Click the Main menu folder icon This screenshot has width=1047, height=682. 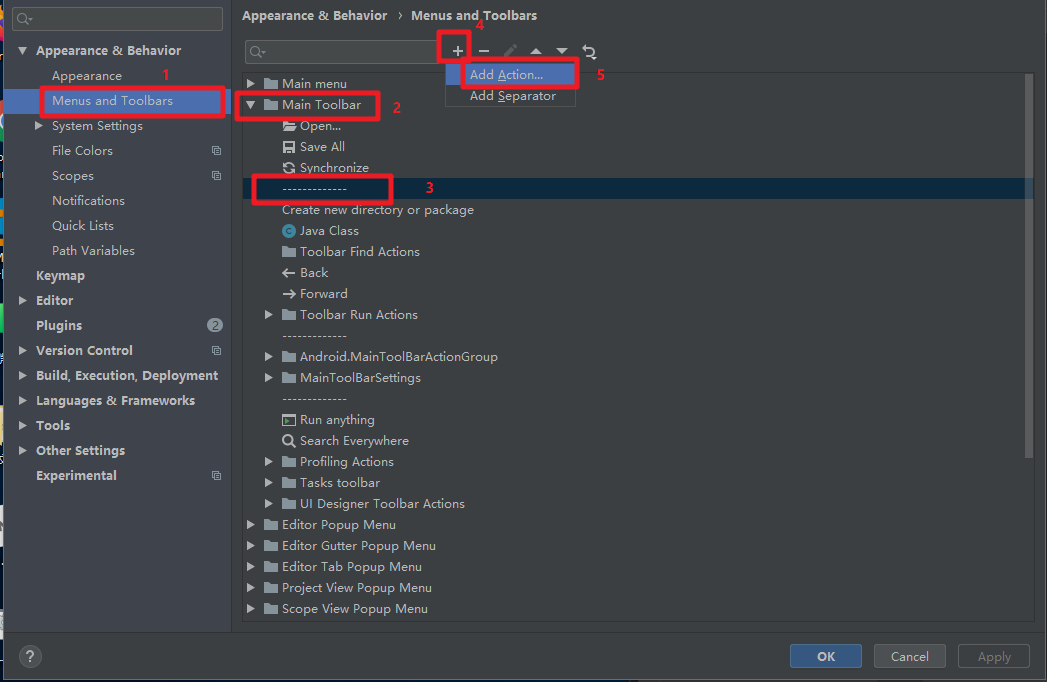tap(271, 83)
